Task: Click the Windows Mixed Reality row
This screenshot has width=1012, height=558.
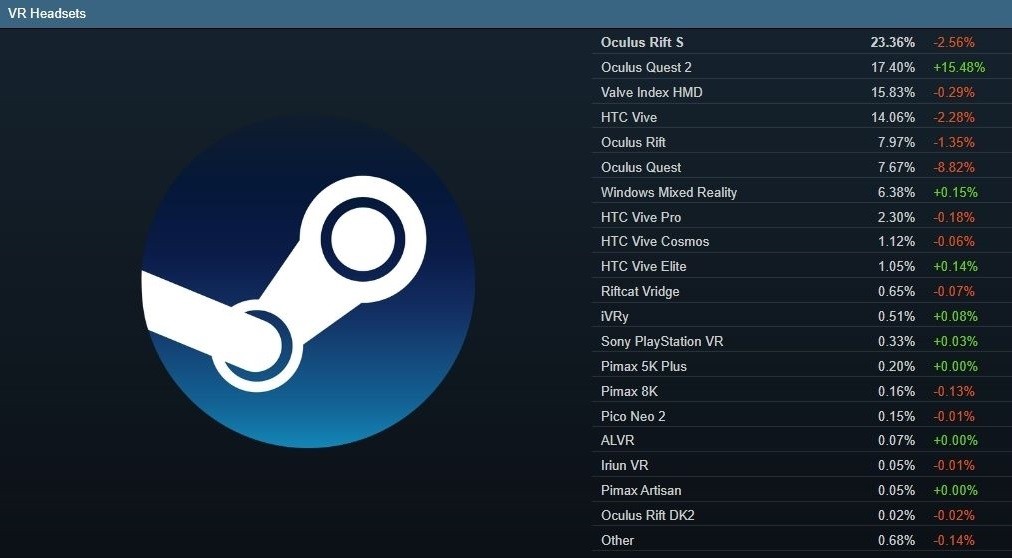Action: (668, 192)
